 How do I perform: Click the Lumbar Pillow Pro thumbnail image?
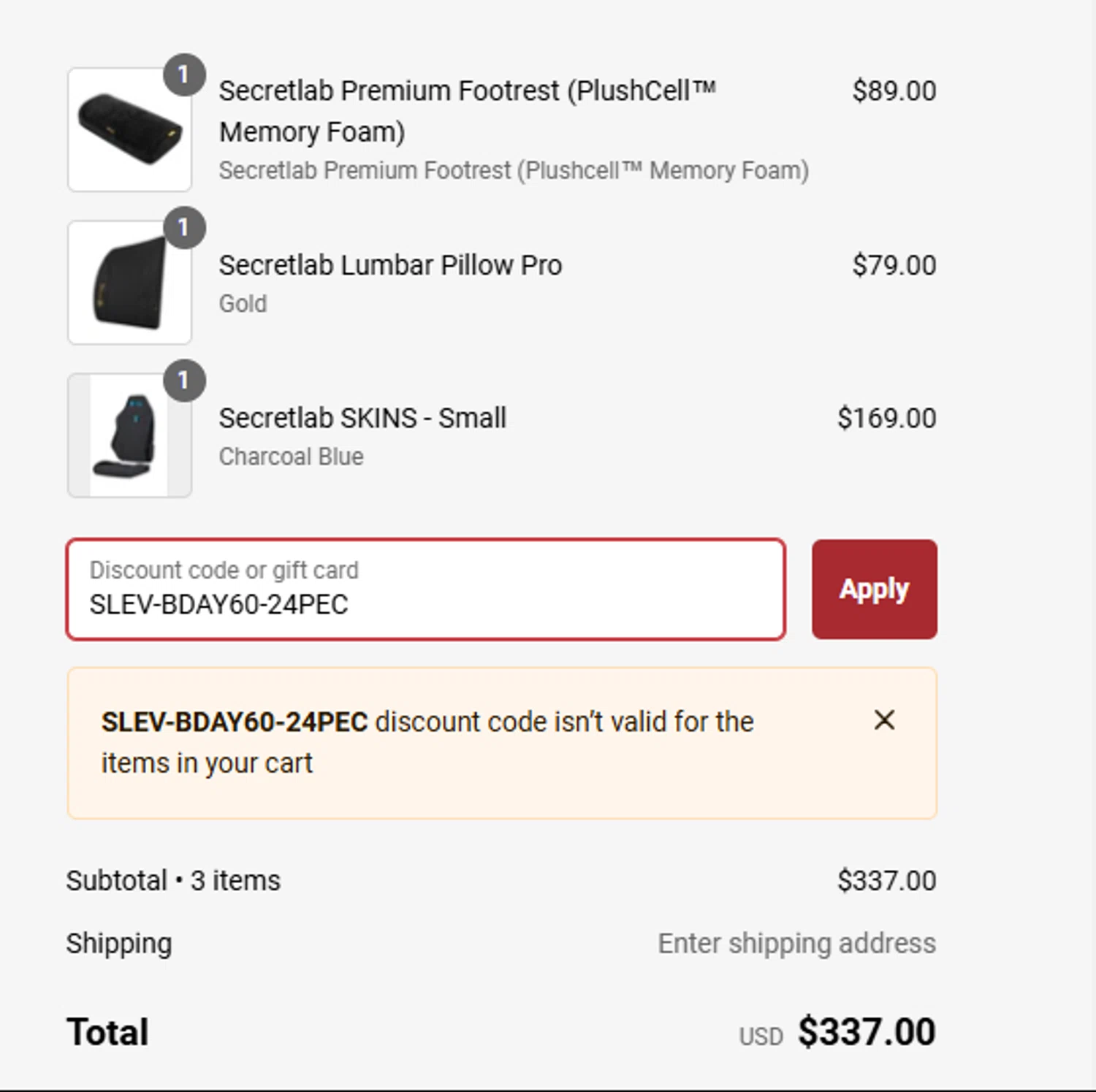[129, 283]
